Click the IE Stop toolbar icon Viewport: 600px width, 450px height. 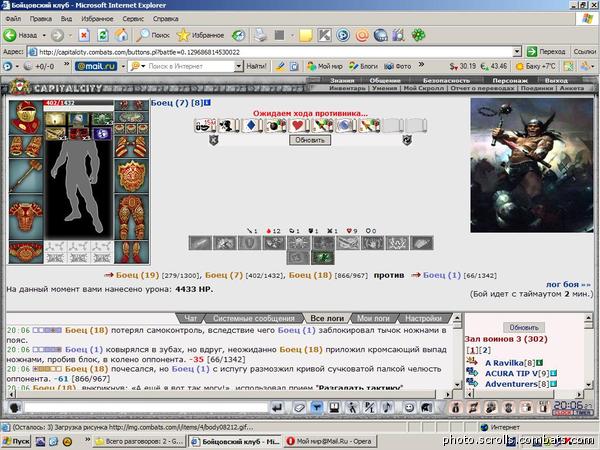[84, 36]
